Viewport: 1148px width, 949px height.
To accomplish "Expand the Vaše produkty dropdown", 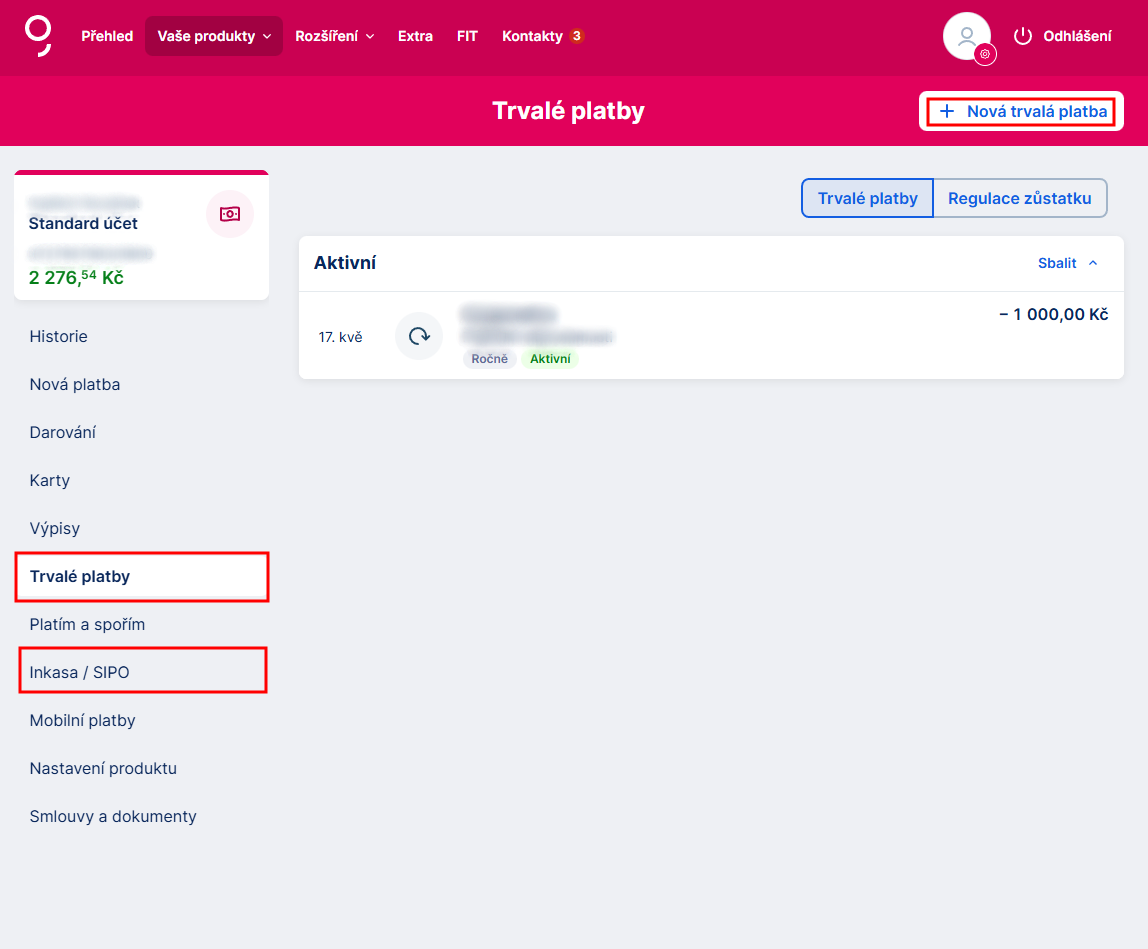I will (x=213, y=36).
